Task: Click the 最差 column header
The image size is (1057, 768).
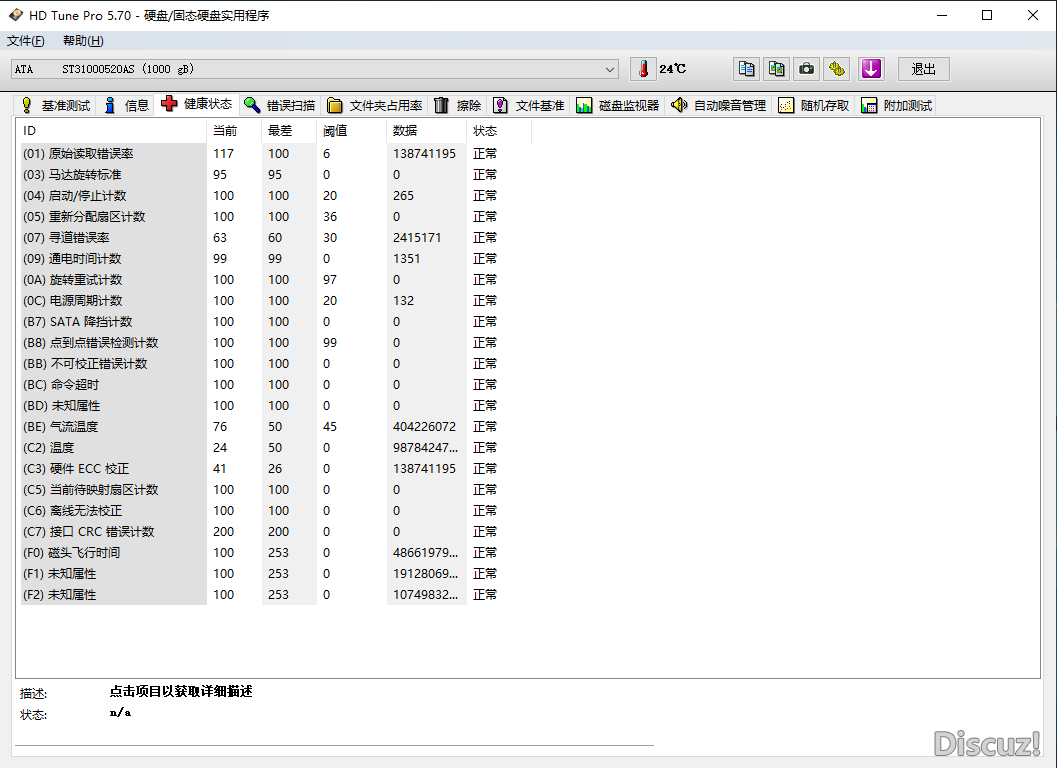Action: pos(289,131)
